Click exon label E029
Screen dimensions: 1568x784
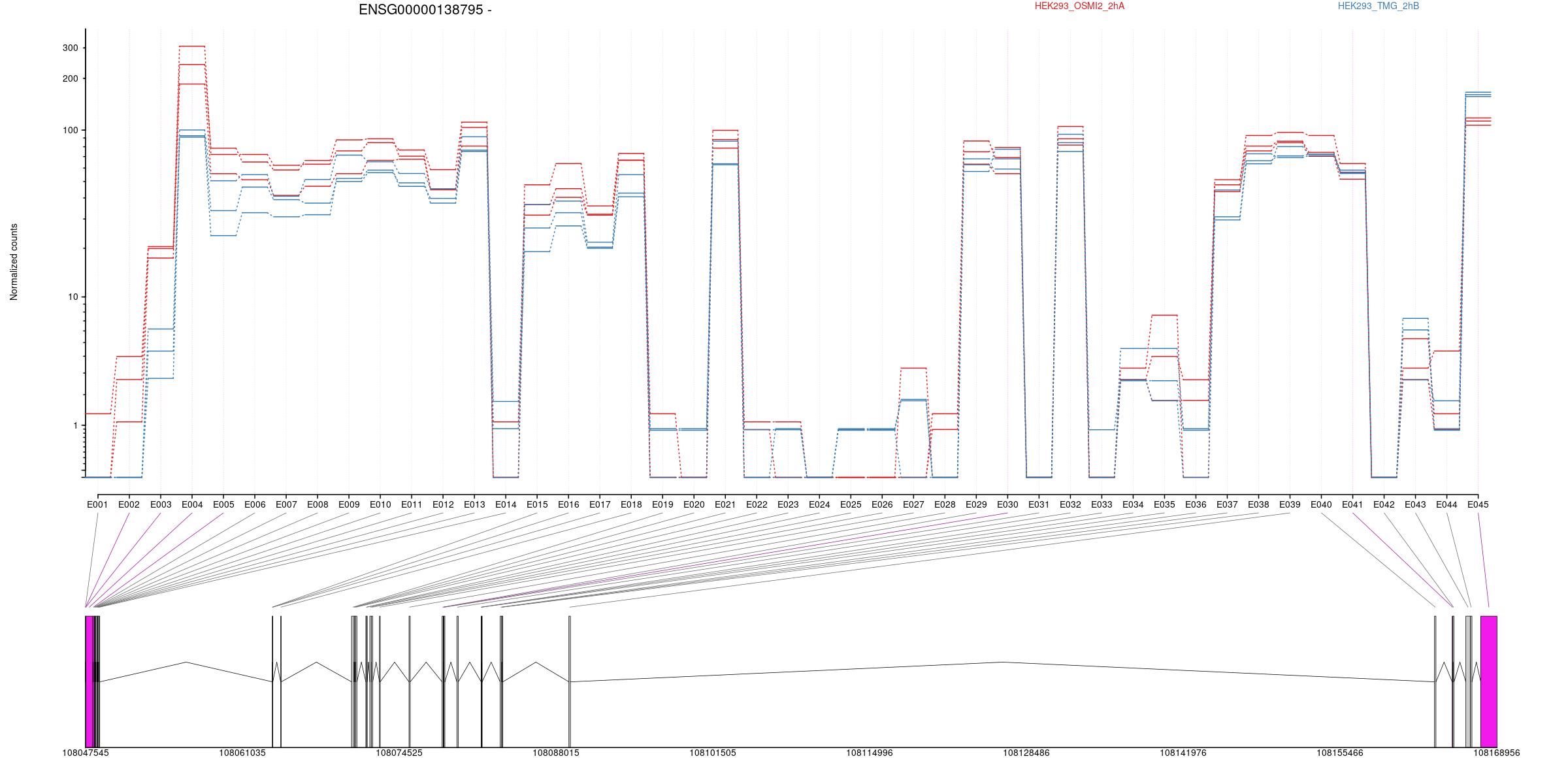[x=976, y=504]
